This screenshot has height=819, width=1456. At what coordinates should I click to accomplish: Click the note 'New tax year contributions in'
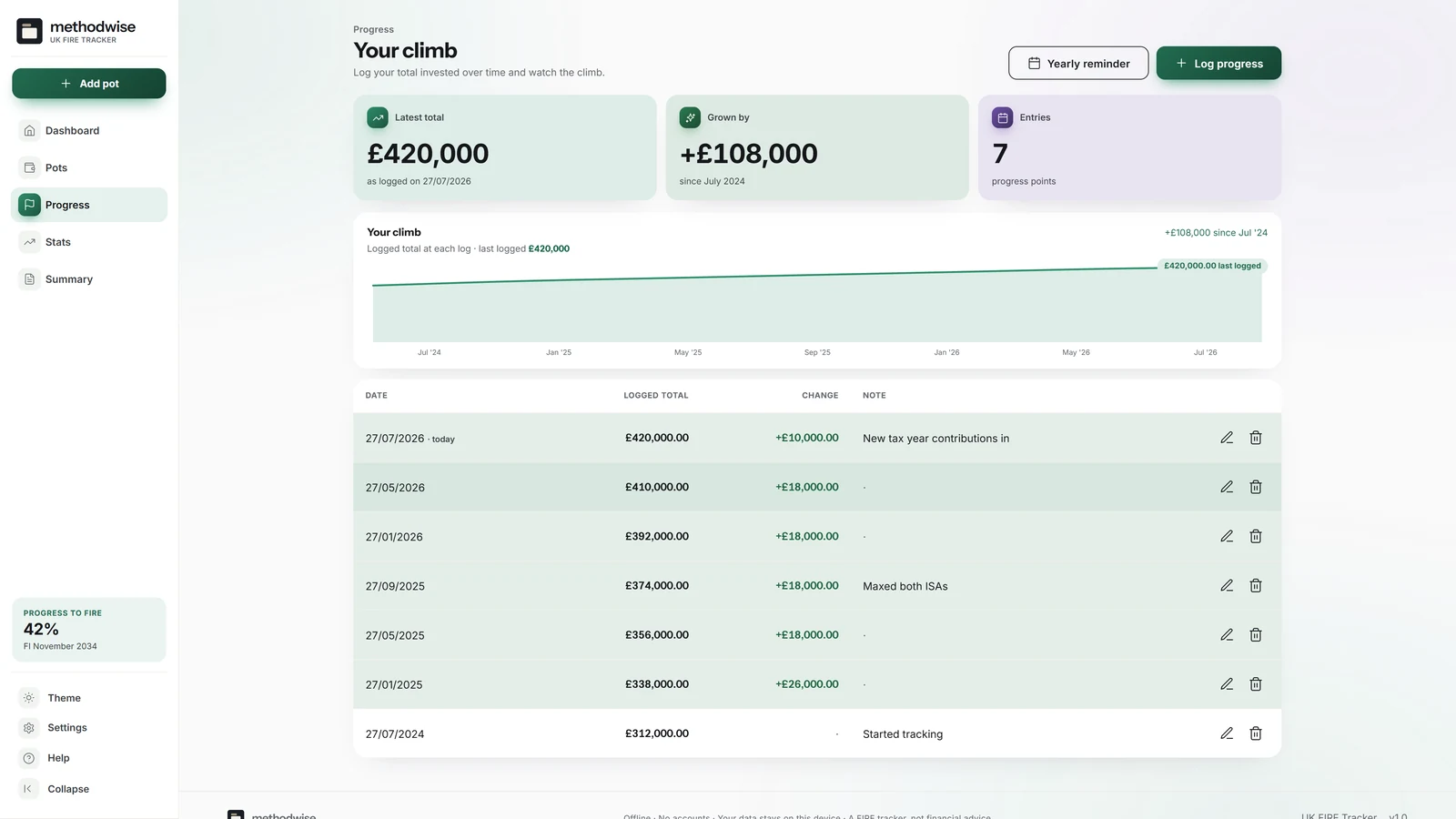tap(935, 439)
